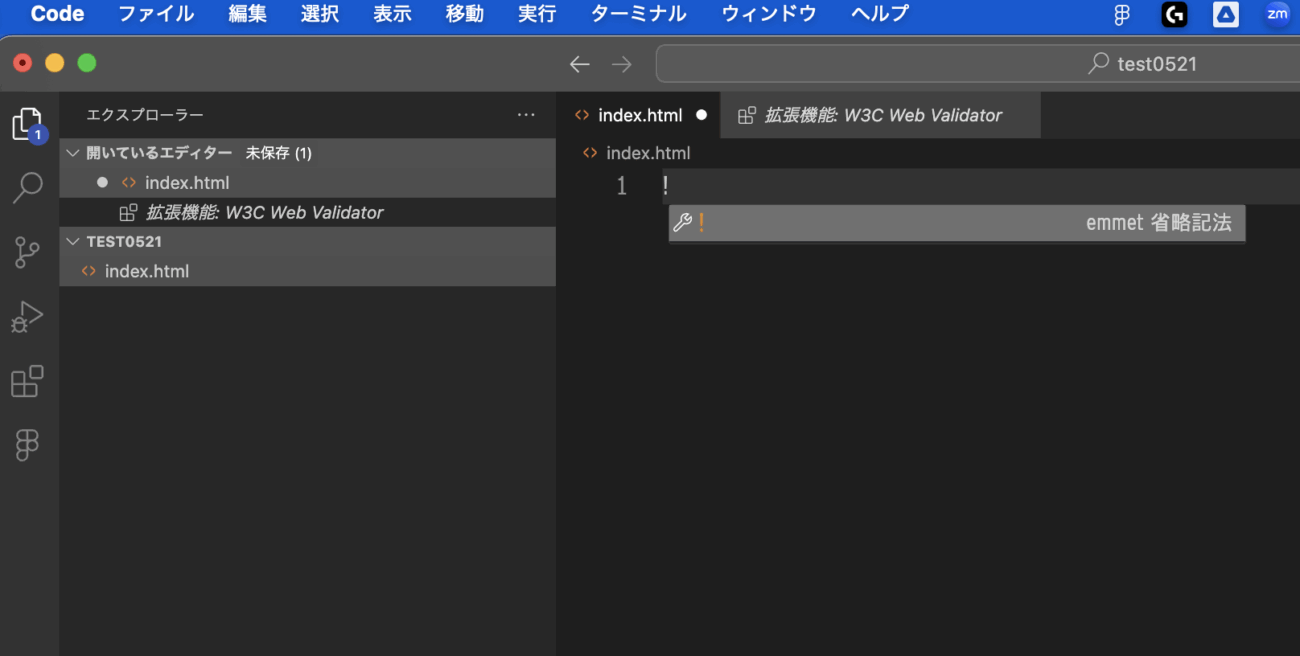The image size is (1300, 656).
Task: Navigate forward with the right arrow
Action: pyautogui.click(x=622, y=64)
